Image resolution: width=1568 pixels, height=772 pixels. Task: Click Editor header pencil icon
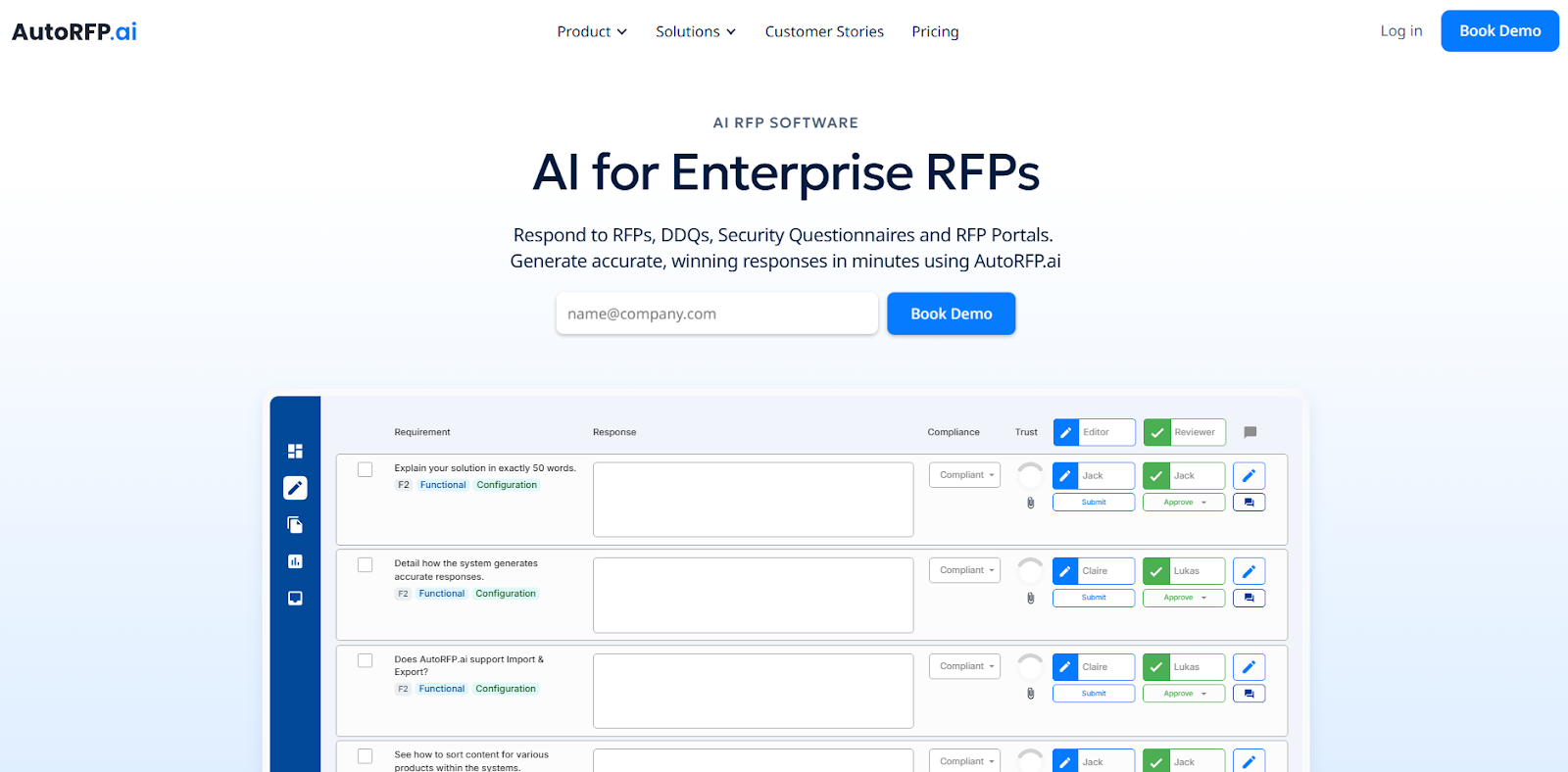pyautogui.click(x=1066, y=432)
